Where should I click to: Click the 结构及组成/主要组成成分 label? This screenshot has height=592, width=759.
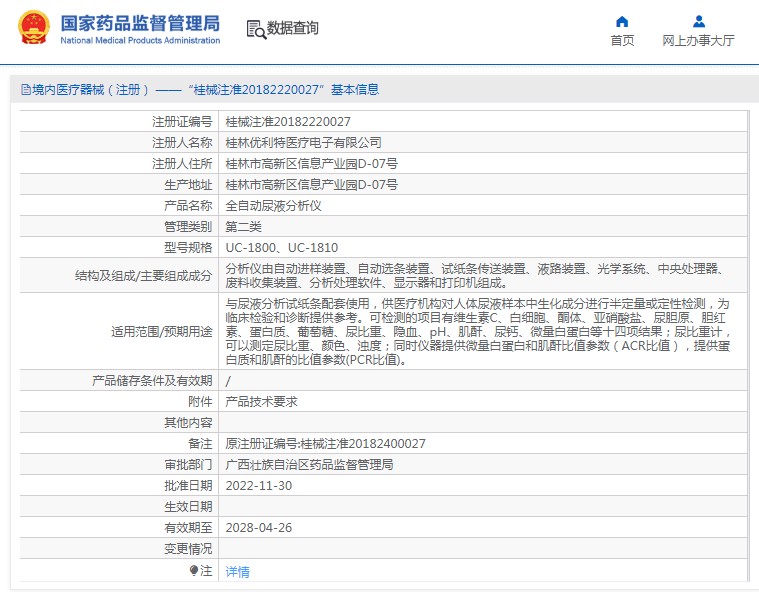tap(143, 275)
